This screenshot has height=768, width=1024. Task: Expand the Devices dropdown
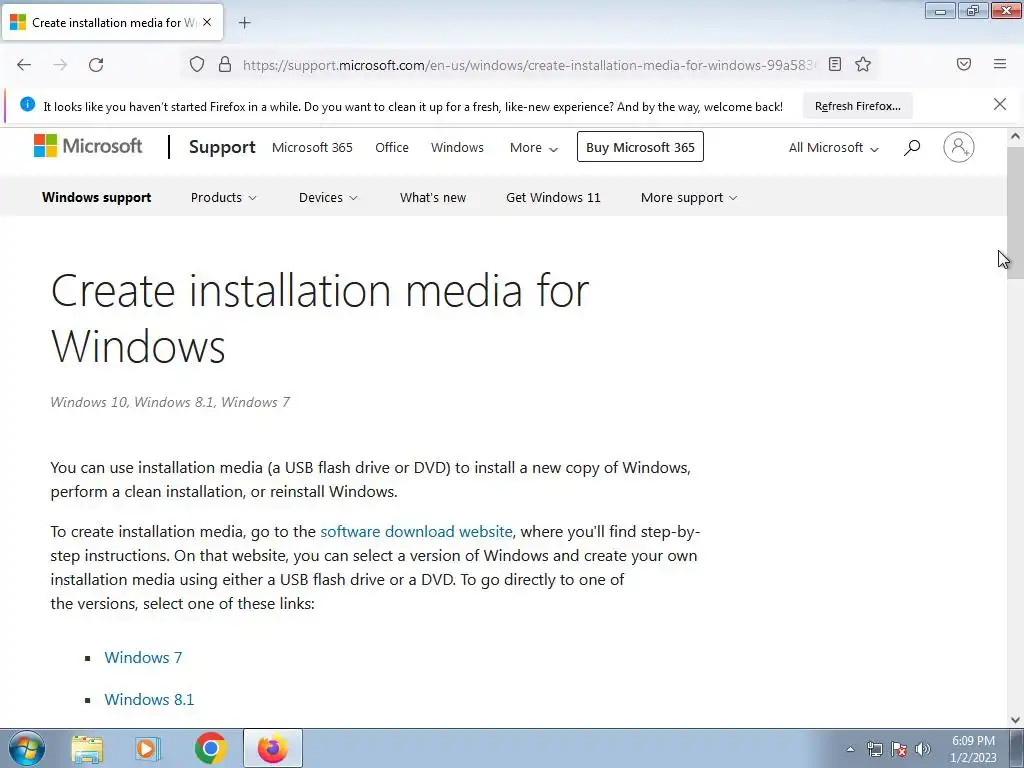328,197
